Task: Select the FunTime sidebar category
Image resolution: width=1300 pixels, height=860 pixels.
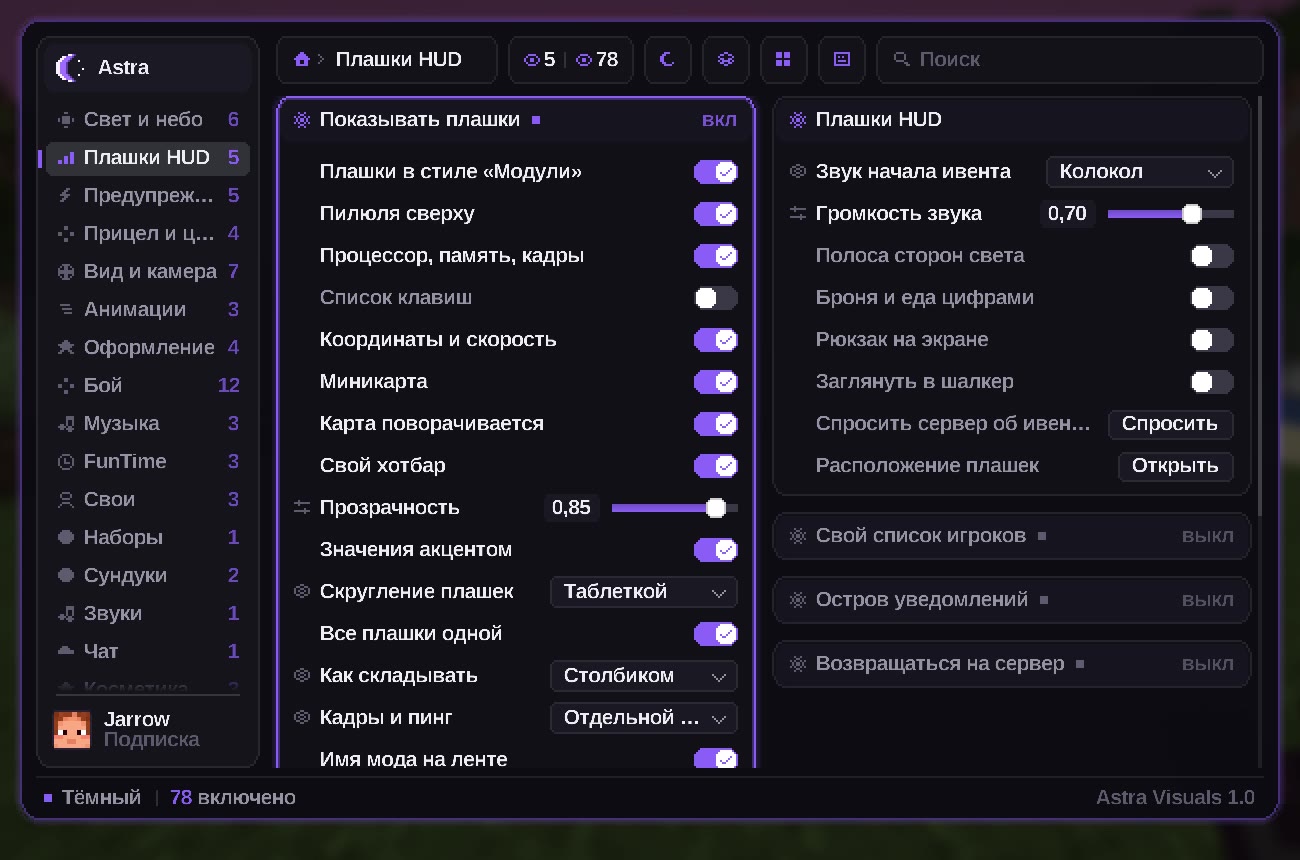Action: click(148, 462)
